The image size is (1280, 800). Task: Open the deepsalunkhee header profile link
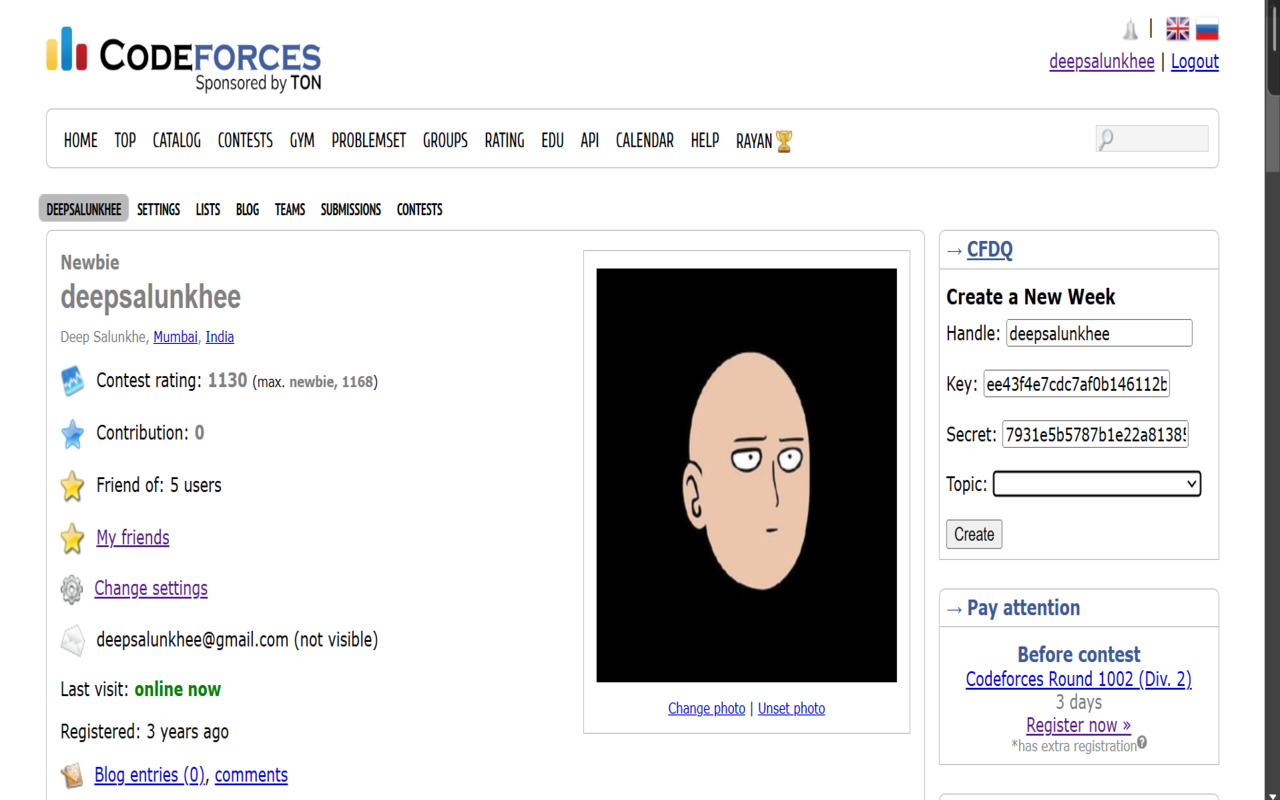click(1102, 62)
